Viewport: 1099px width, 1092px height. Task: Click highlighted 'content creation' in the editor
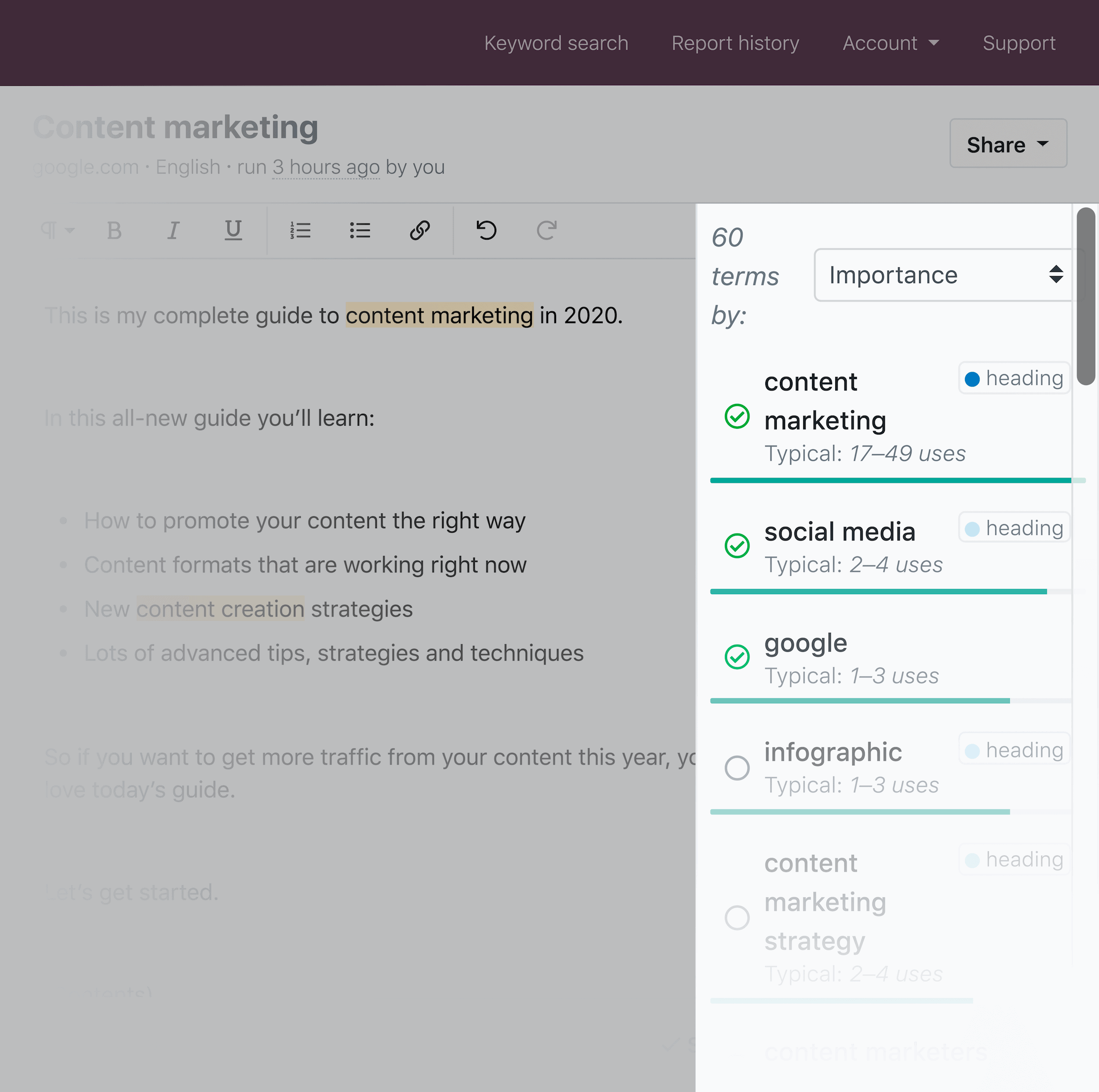[220, 609]
